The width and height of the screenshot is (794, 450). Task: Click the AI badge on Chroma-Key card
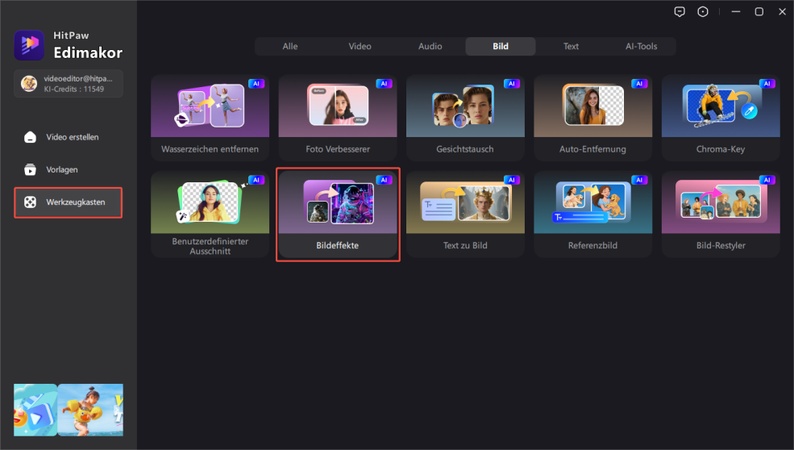pos(767,84)
